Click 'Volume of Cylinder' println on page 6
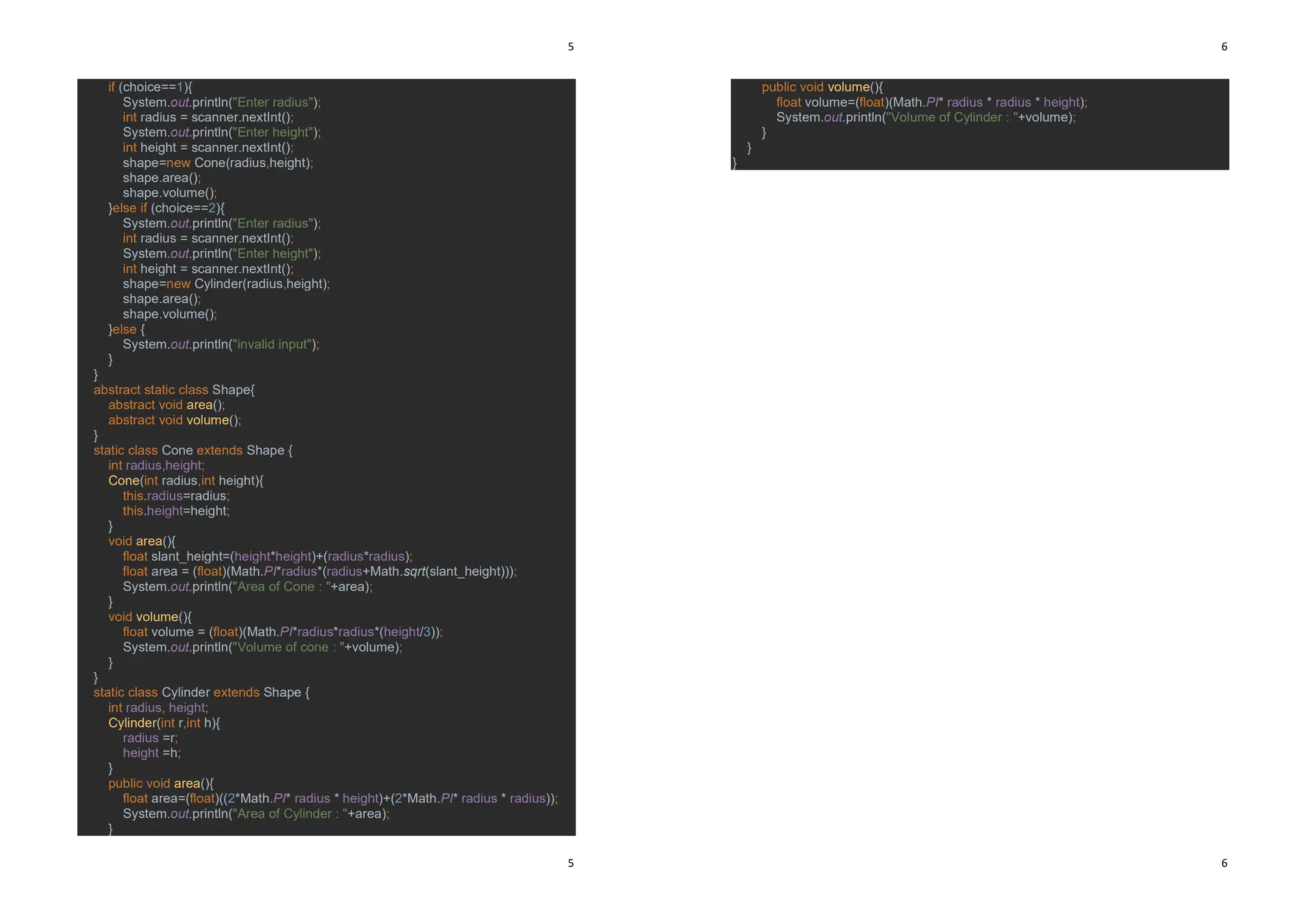Screen dimensions: 1307x924 (925, 117)
